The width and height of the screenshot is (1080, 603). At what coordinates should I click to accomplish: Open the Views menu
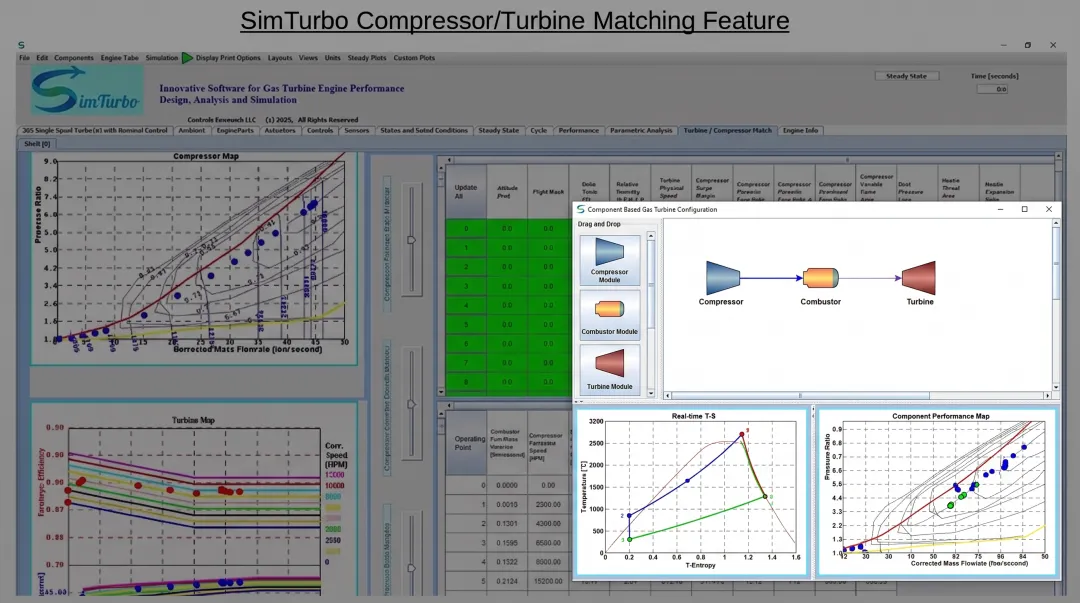(x=309, y=58)
